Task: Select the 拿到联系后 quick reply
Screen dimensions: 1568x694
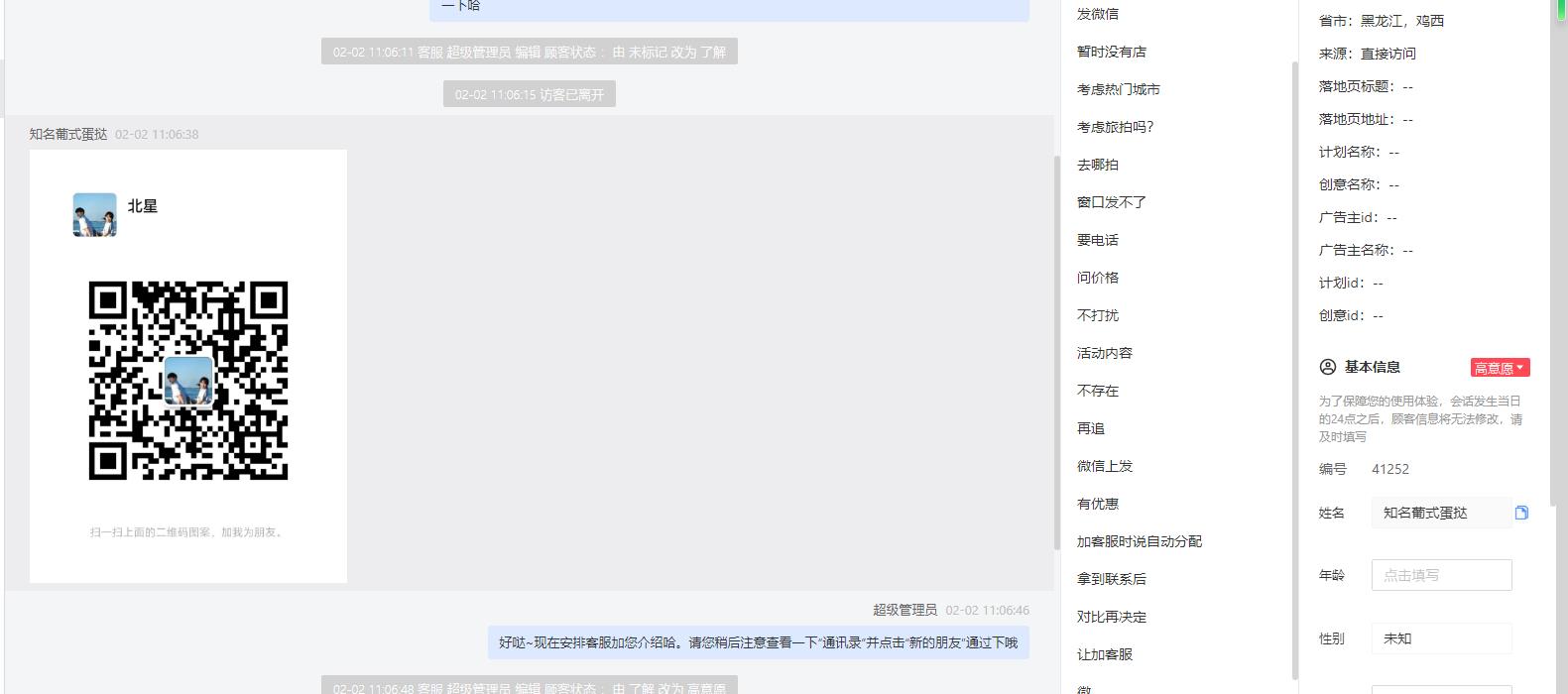Action: [1112, 579]
